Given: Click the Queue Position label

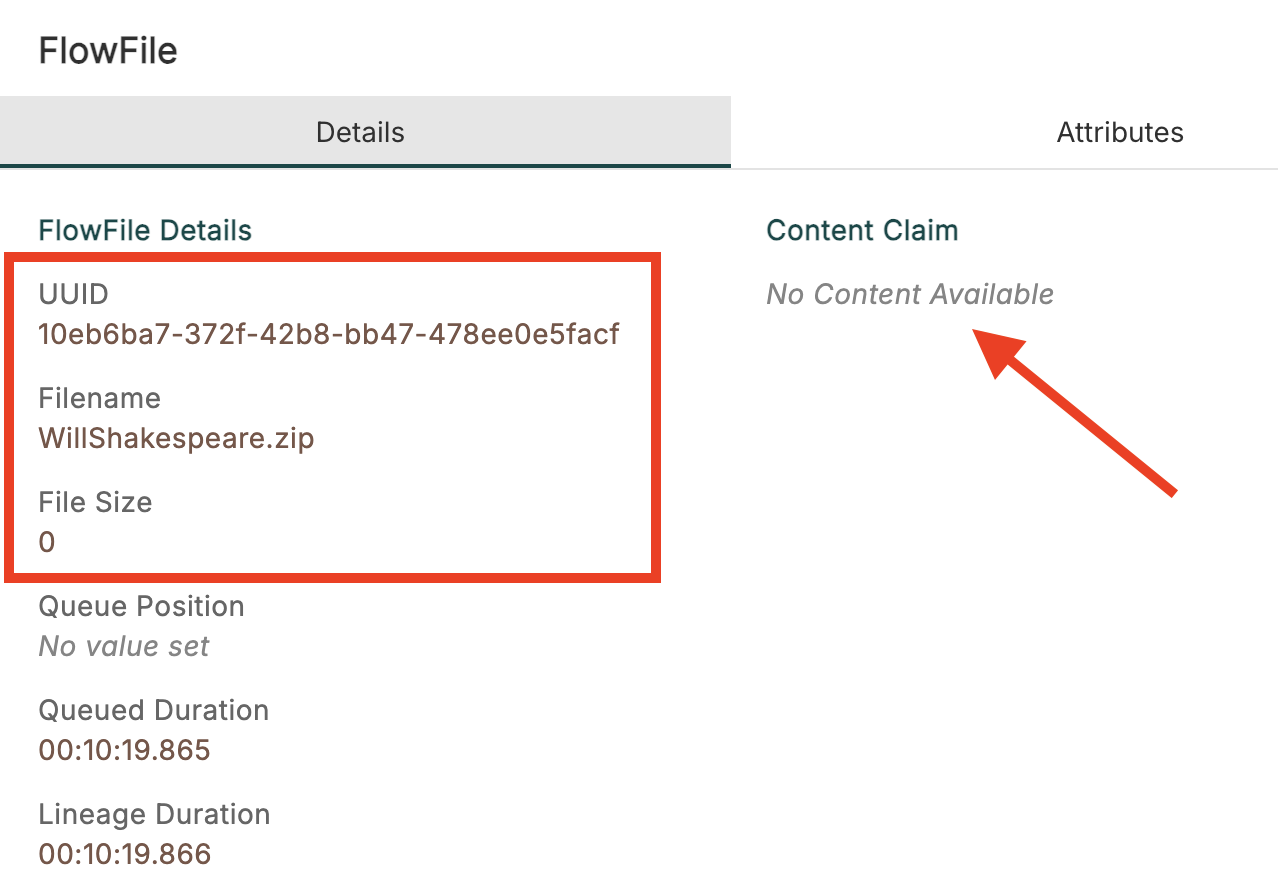Looking at the screenshot, I should tap(141, 606).
